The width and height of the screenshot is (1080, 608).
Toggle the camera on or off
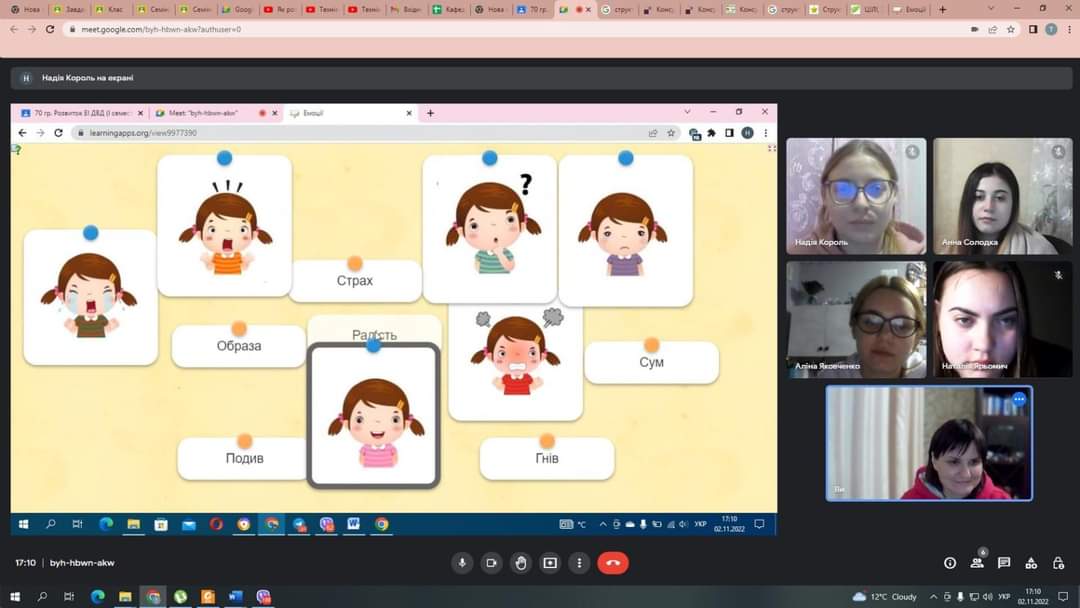coord(491,563)
